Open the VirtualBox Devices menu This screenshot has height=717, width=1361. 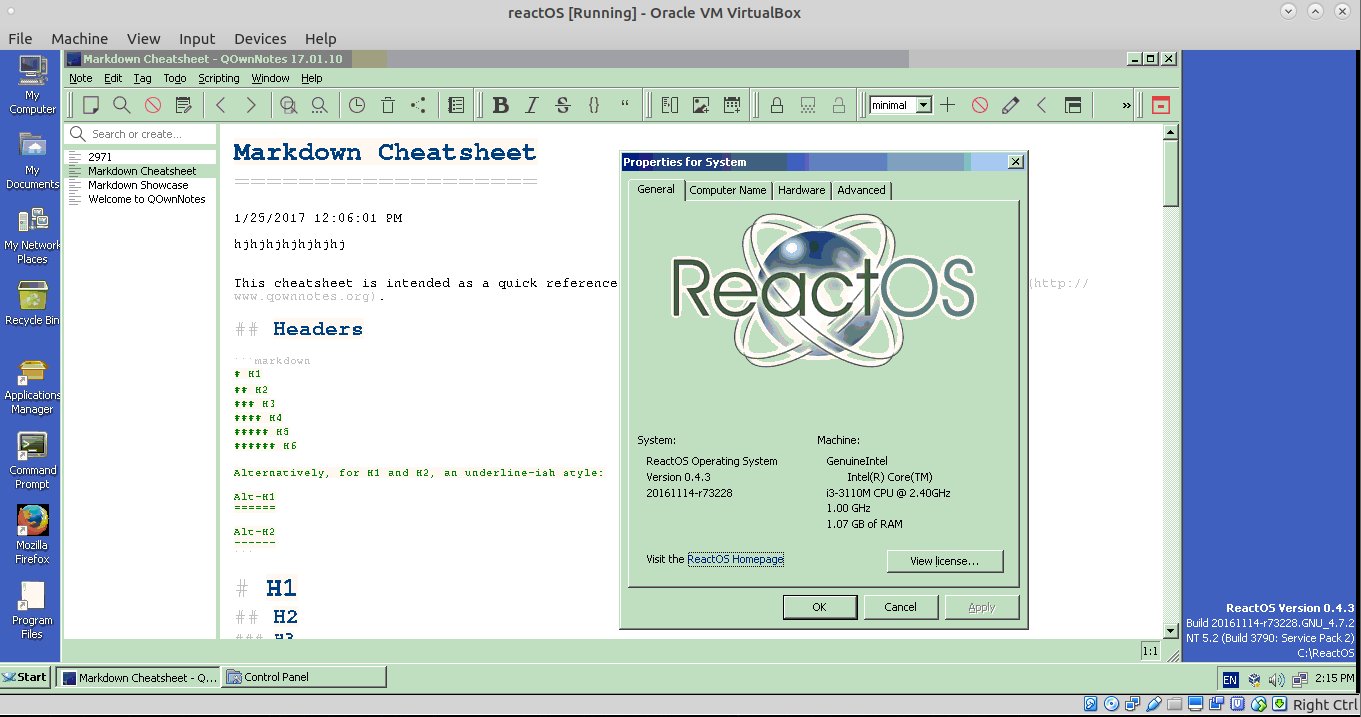point(260,38)
